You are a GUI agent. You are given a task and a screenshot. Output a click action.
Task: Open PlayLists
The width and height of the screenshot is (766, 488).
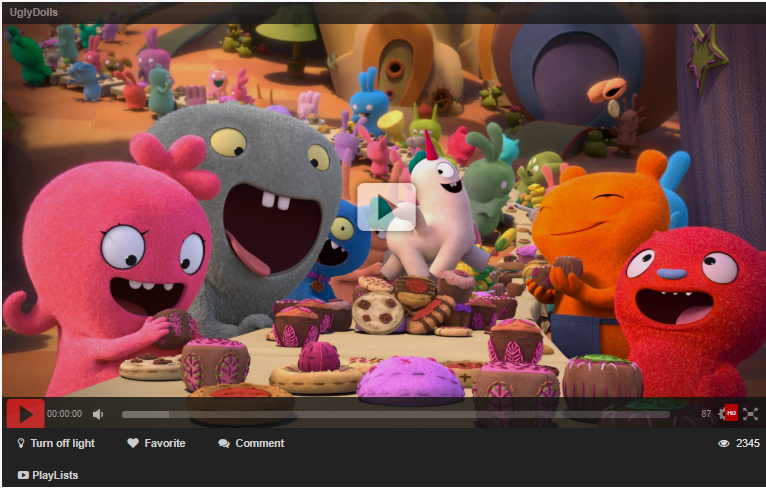48,475
